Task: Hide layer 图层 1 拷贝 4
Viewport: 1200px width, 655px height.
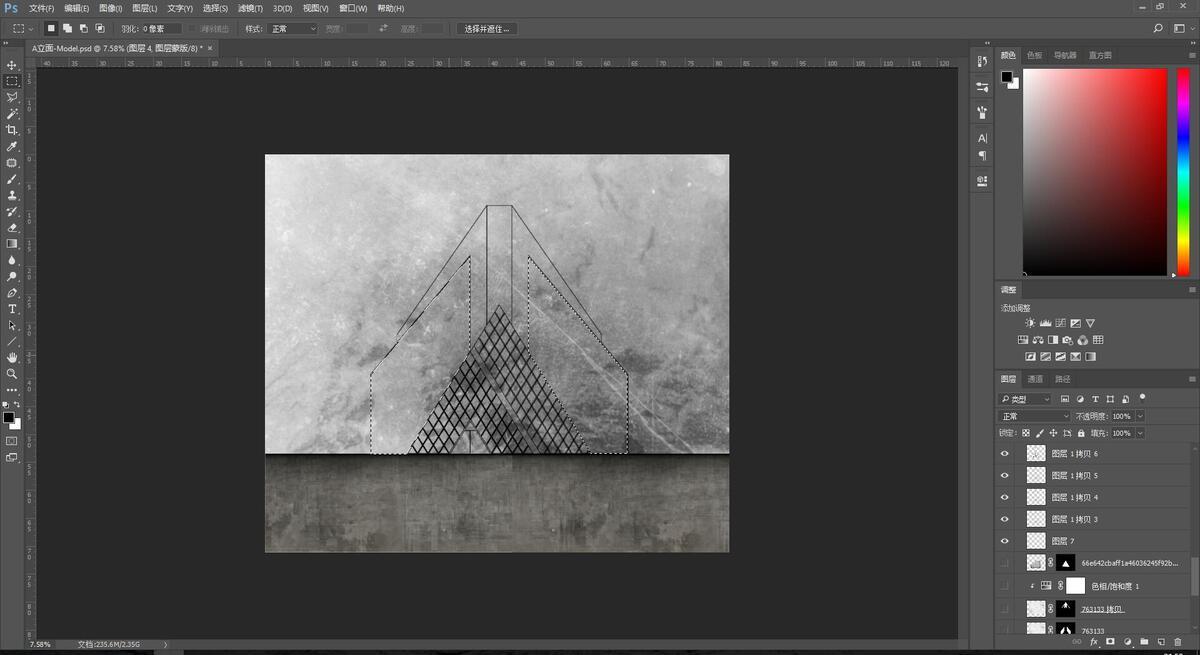Action: pos(1005,497)
